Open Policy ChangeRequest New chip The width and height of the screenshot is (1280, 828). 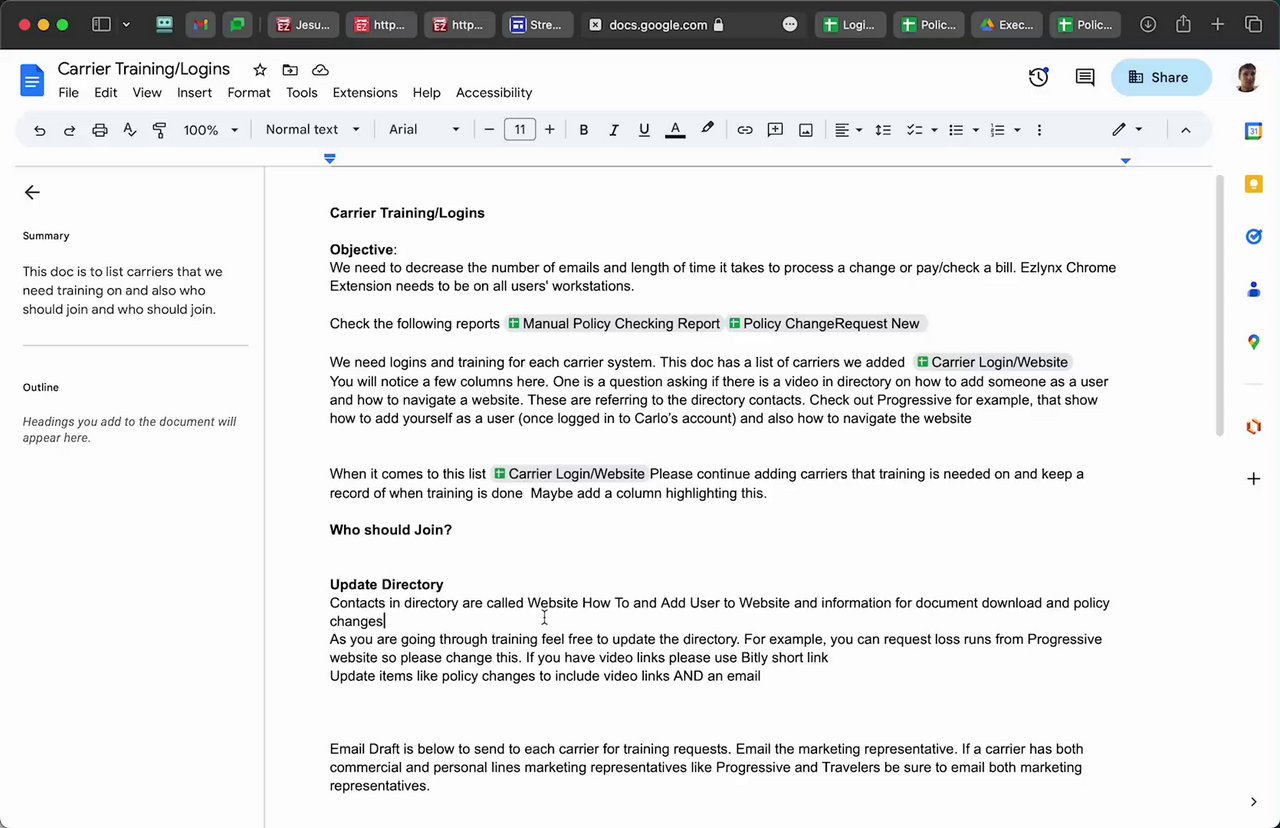click(x=824, y=324)
